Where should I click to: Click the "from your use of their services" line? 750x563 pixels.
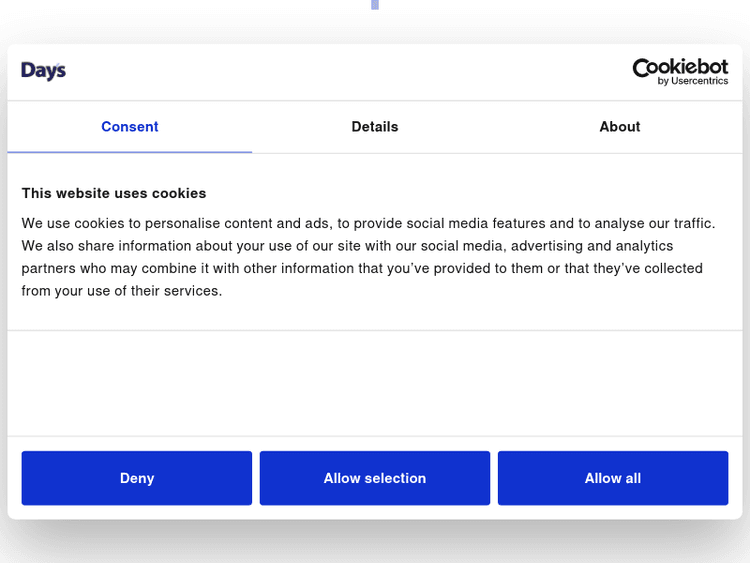click(x=122, y=291)
